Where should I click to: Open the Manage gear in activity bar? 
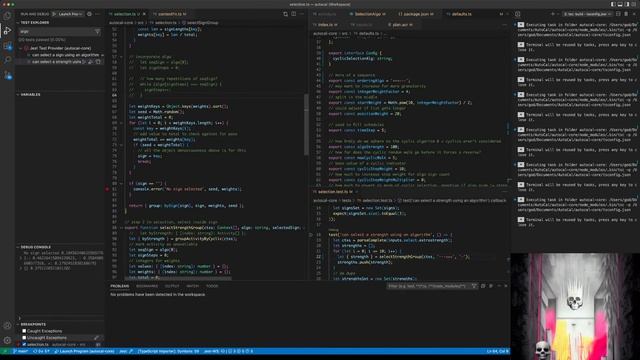tap(7, 340)
